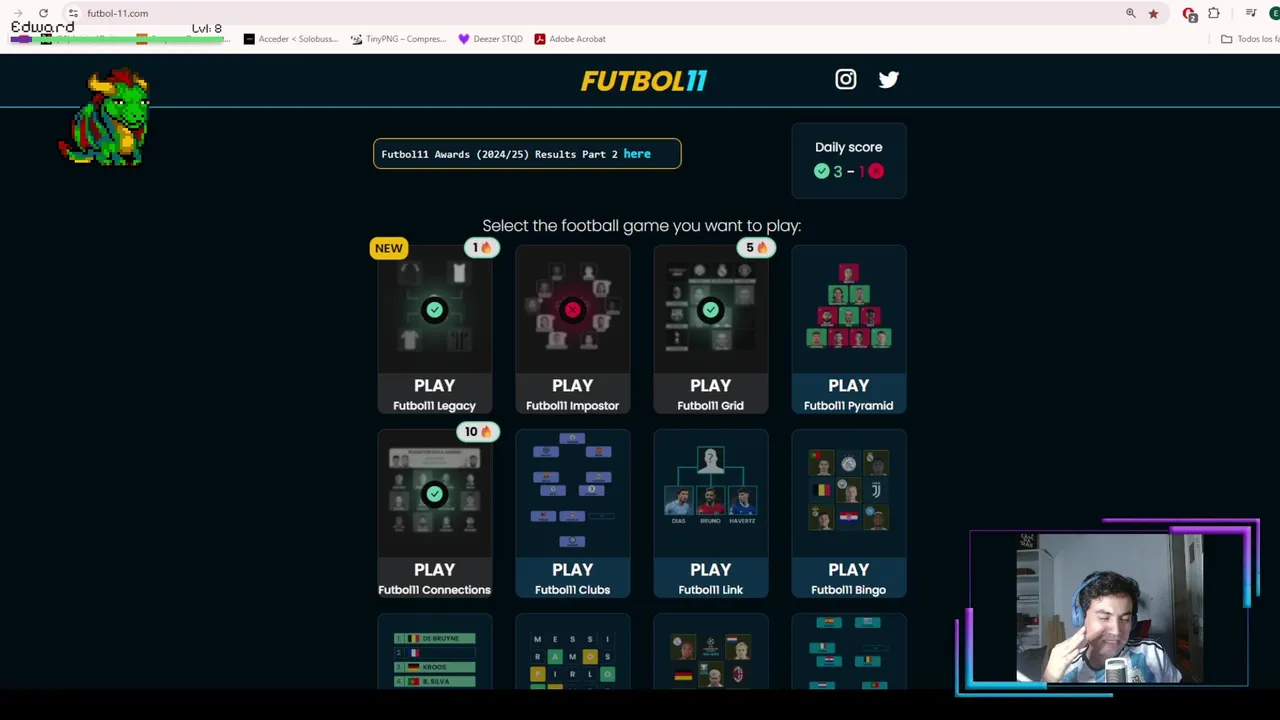This screenshot has height=720, width=1280.
Task: Toggle the bookmark star icon
Action: pyautogui.click(x=1153, y=13)
